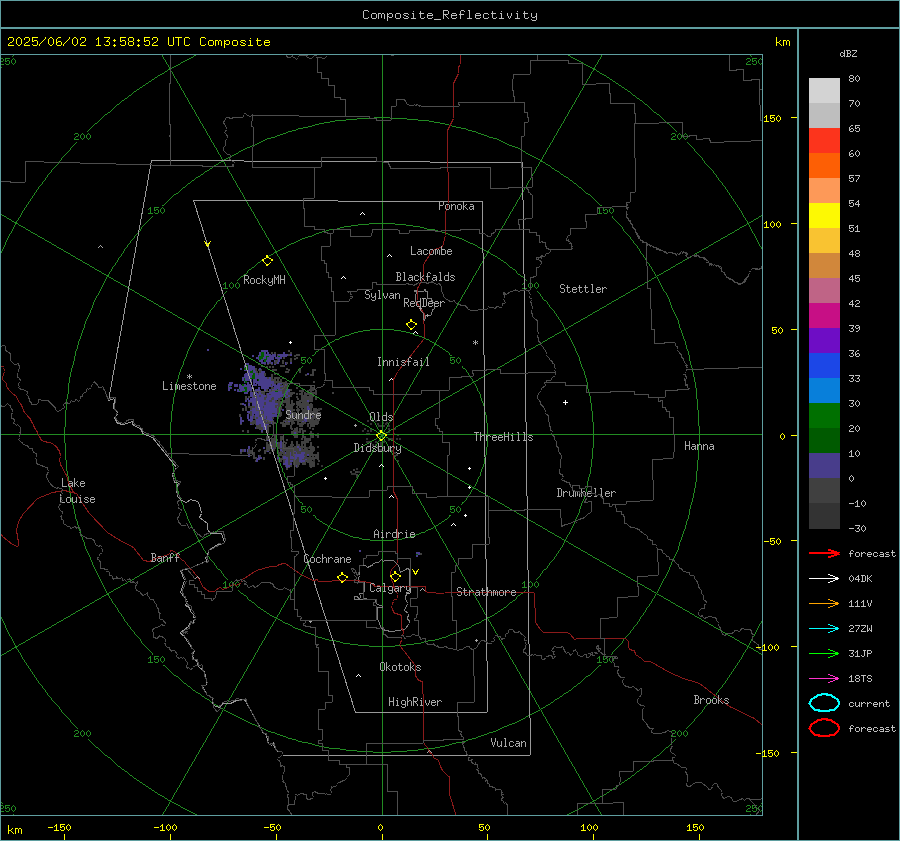
Task: Select the light gray 70-80 dBZ swatch
Action: 824,91
